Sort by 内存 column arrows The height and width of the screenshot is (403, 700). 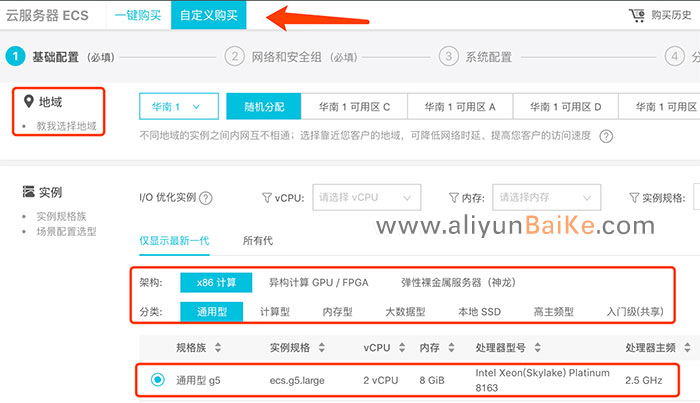coord(451,347)
